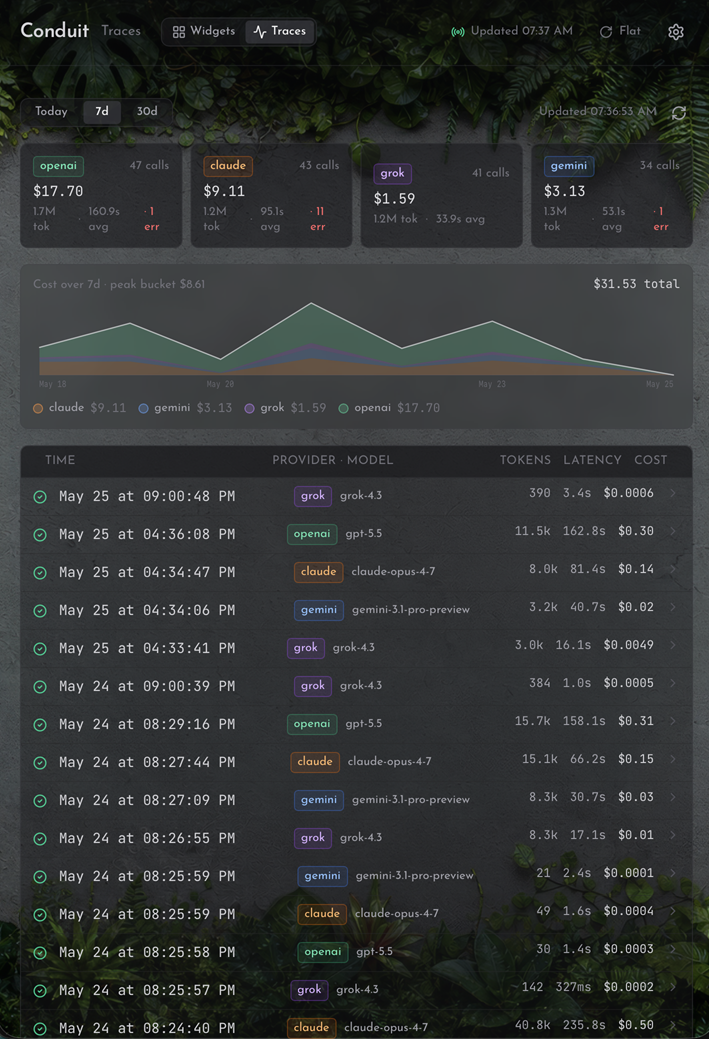Expand the May 24 09:00:39 PM trace chevron
709x1039 pixels.
[x=673, y=683]
